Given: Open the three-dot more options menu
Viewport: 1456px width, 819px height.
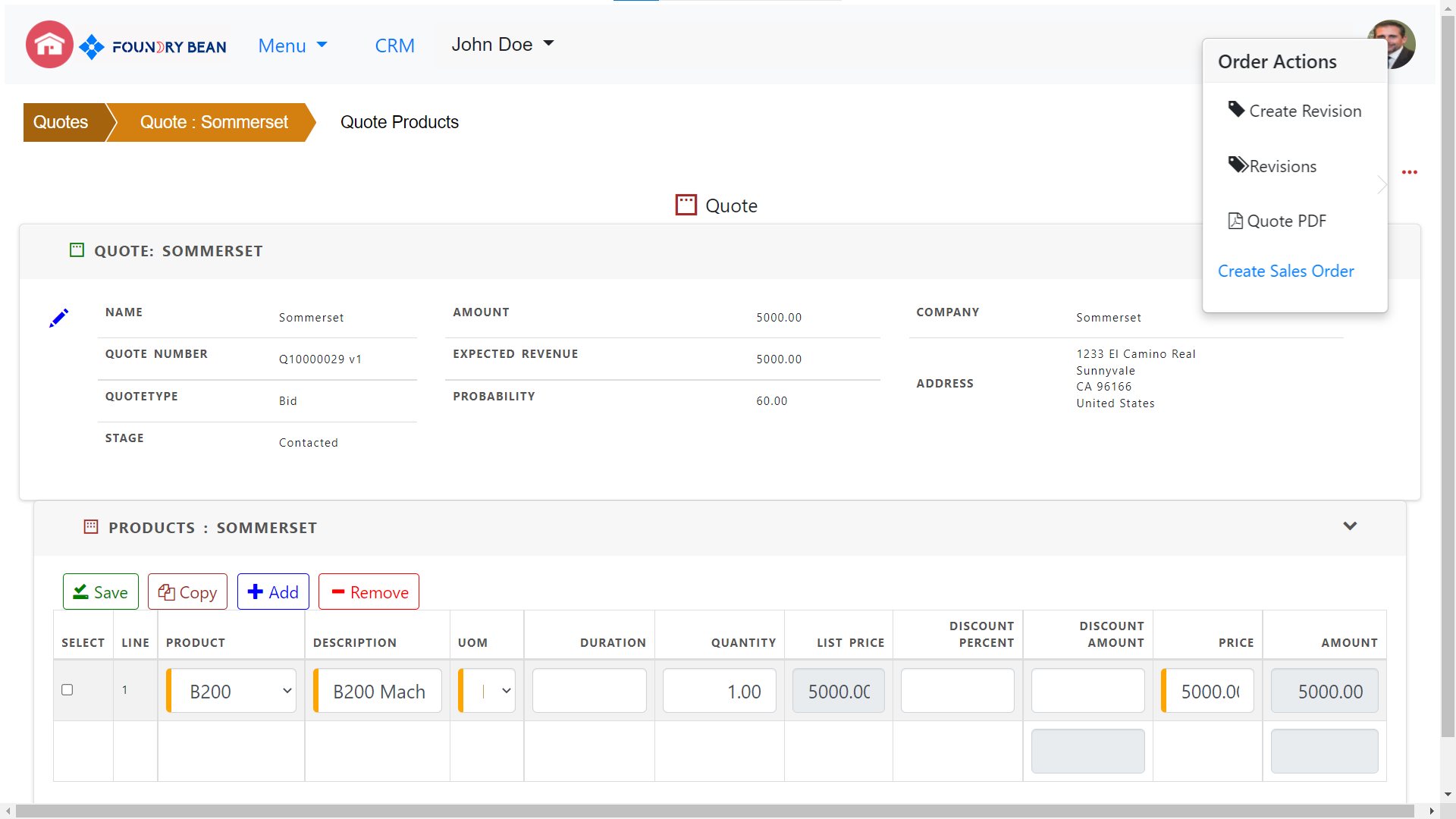Looking at the screenshot, I should pos(1409,173).
